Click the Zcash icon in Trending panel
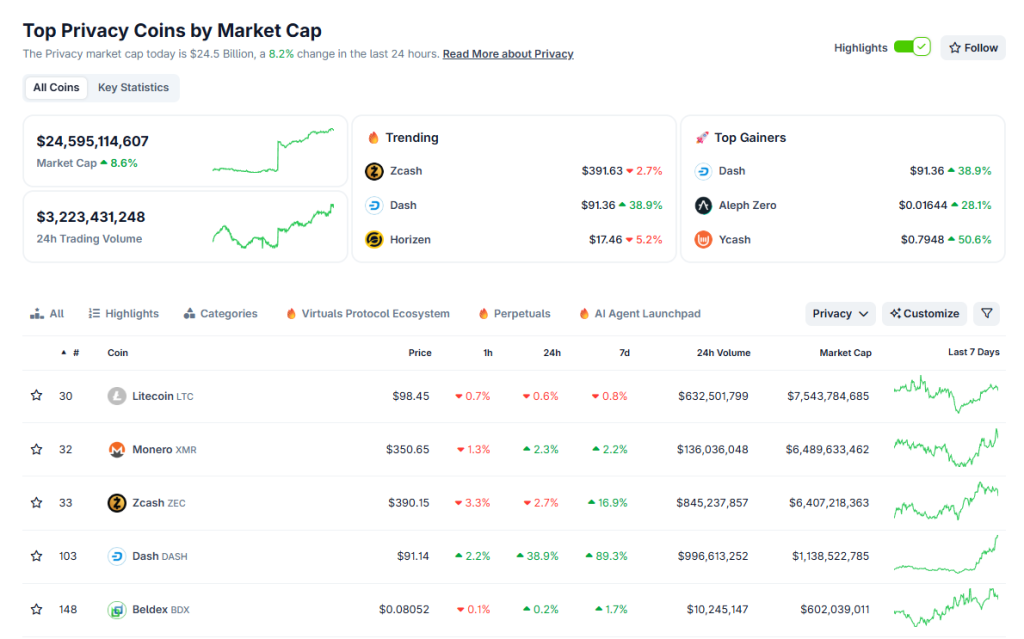The image size is (1024, 639). point(374,171)
